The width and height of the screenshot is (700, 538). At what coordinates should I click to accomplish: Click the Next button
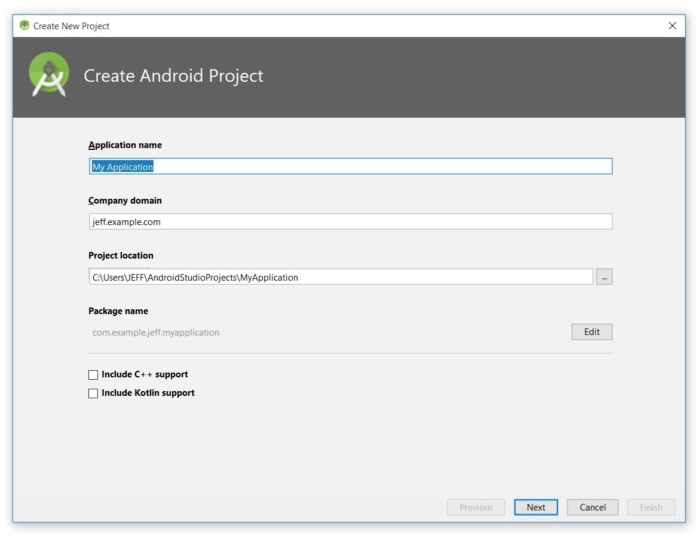coord(536,507)
